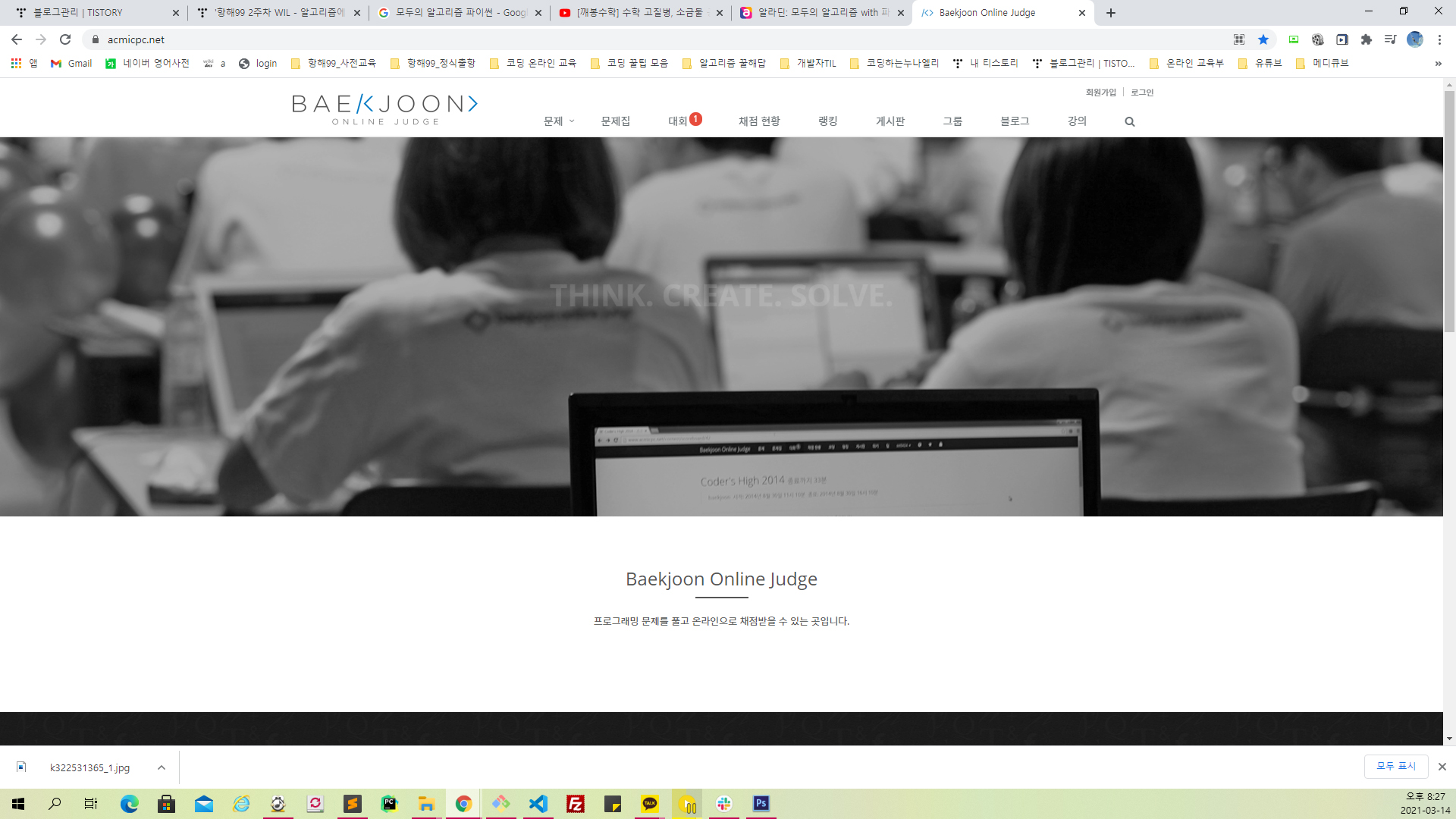Viewport: 1456px width, 819px height.
Task: Switch to the 블로그관리 TISTORY tab
Action: coord(78,13)
